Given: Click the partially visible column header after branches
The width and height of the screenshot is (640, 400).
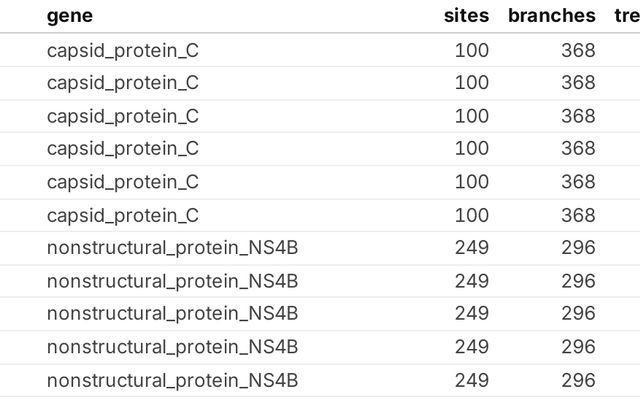Looking at the screenshot, I should click(x=627, y=15).
